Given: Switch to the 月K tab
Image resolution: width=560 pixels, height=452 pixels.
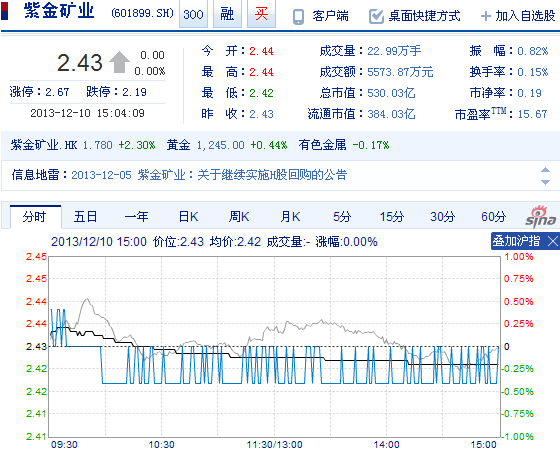Looking at the screenshot, I should coord(290,217).
